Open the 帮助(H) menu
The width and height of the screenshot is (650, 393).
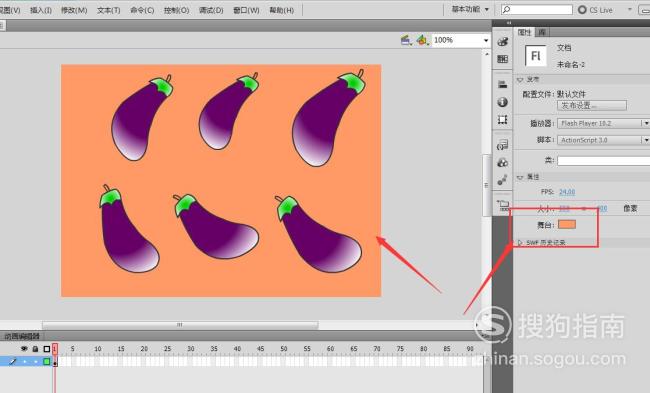tap(281, 10)
